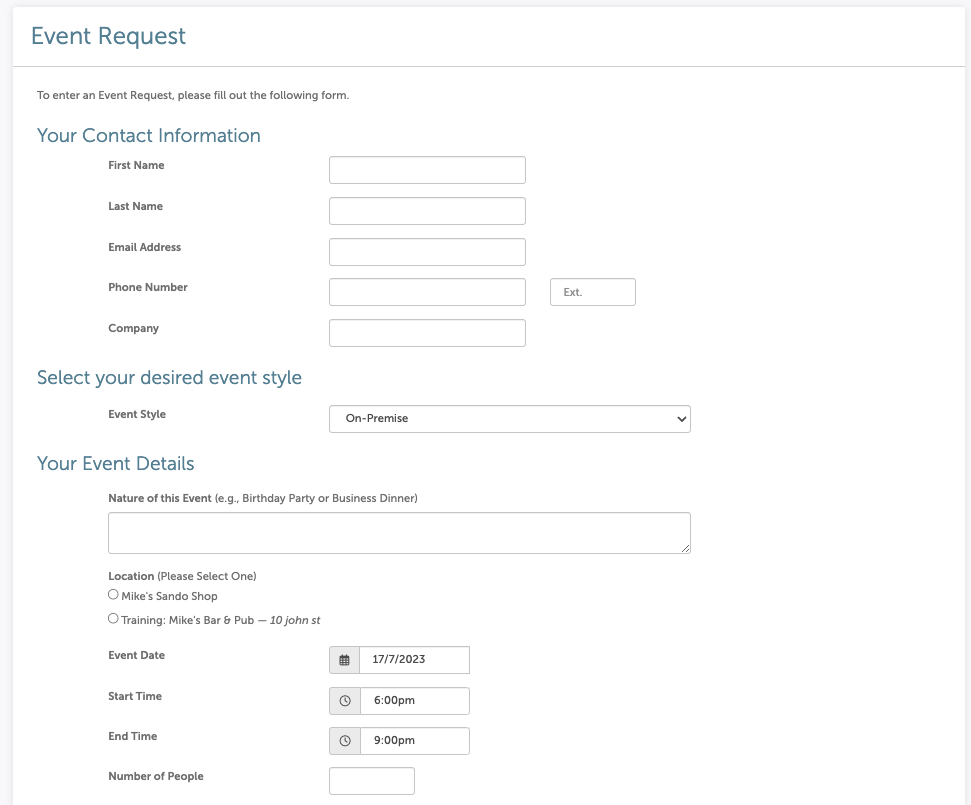Screen dimensions: 971x805
Task: Click the Company input field
Action: point(427,332)
